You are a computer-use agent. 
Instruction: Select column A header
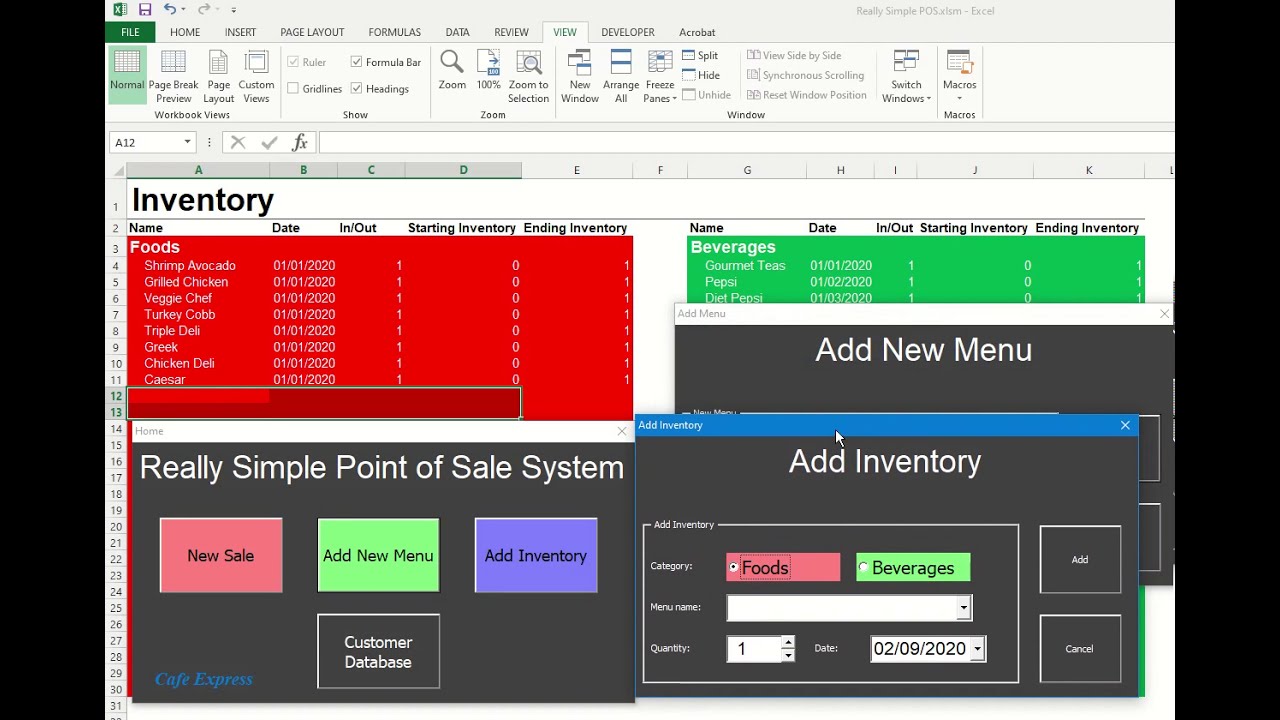pyautogui.click(x=198, y=170)
